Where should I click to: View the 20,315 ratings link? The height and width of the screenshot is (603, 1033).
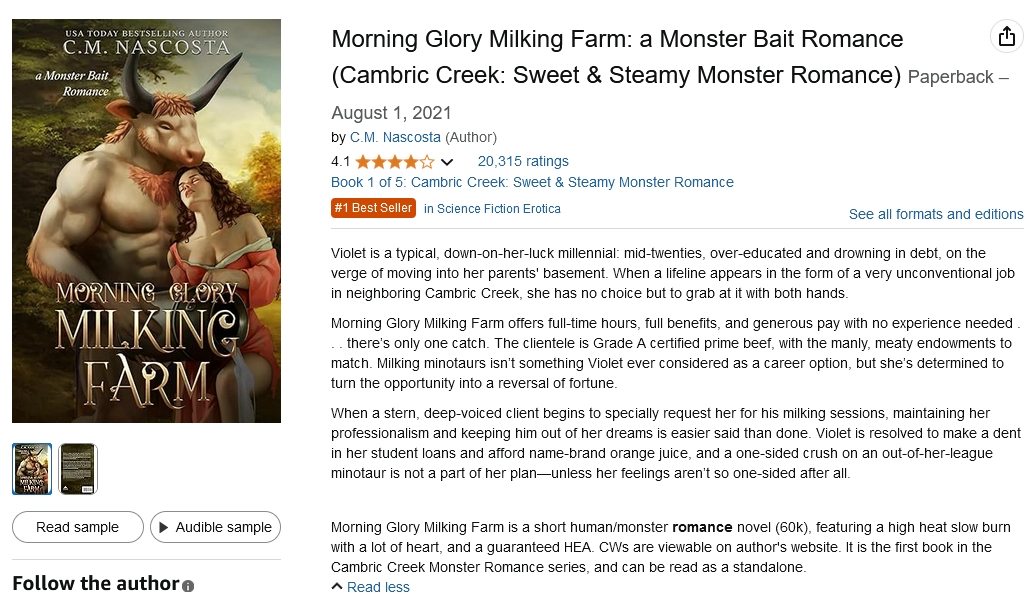click(x=523, y=161)
